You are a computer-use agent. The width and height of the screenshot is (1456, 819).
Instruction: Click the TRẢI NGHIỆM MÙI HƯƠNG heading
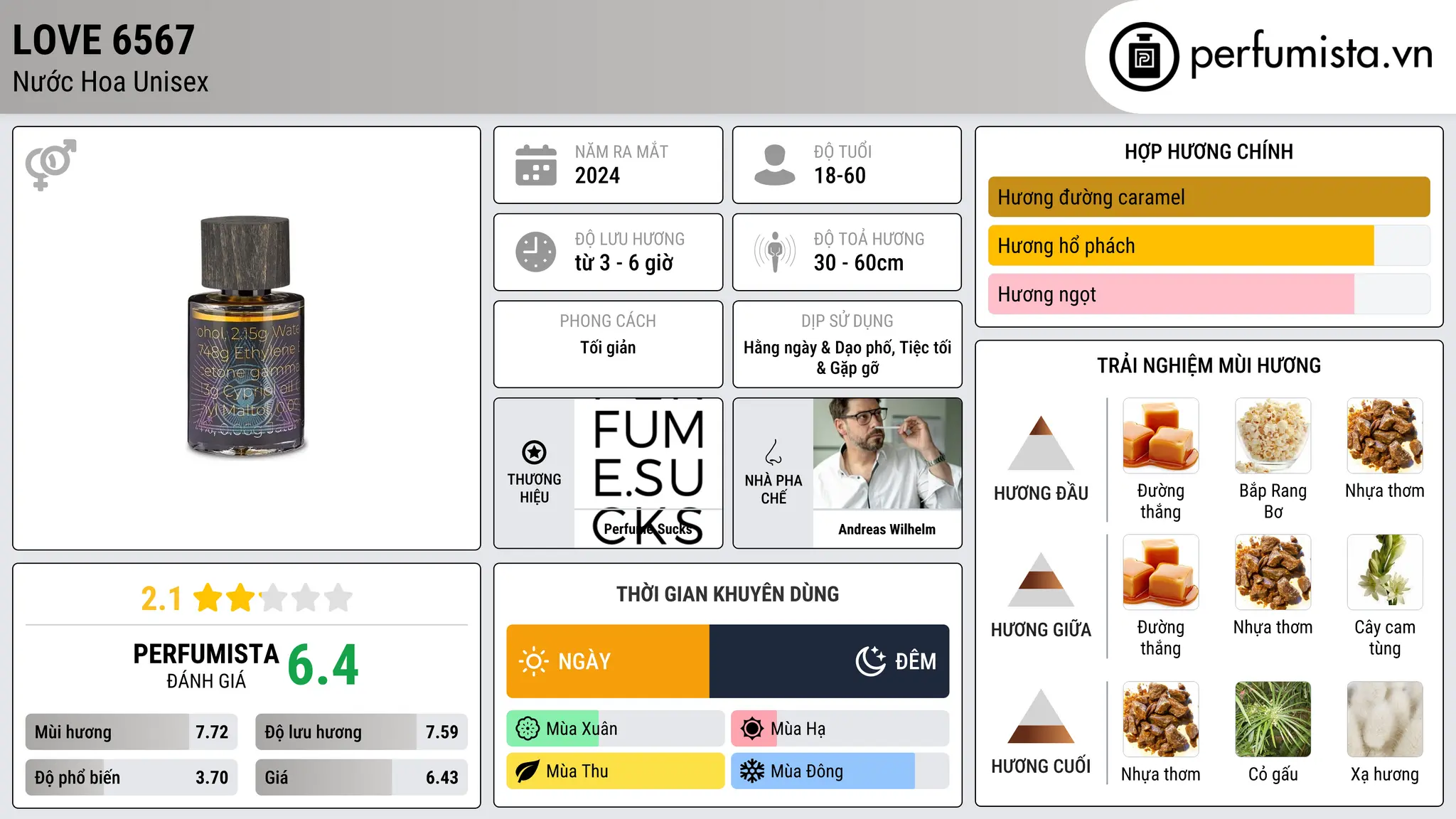click(x=1209, y=365)
